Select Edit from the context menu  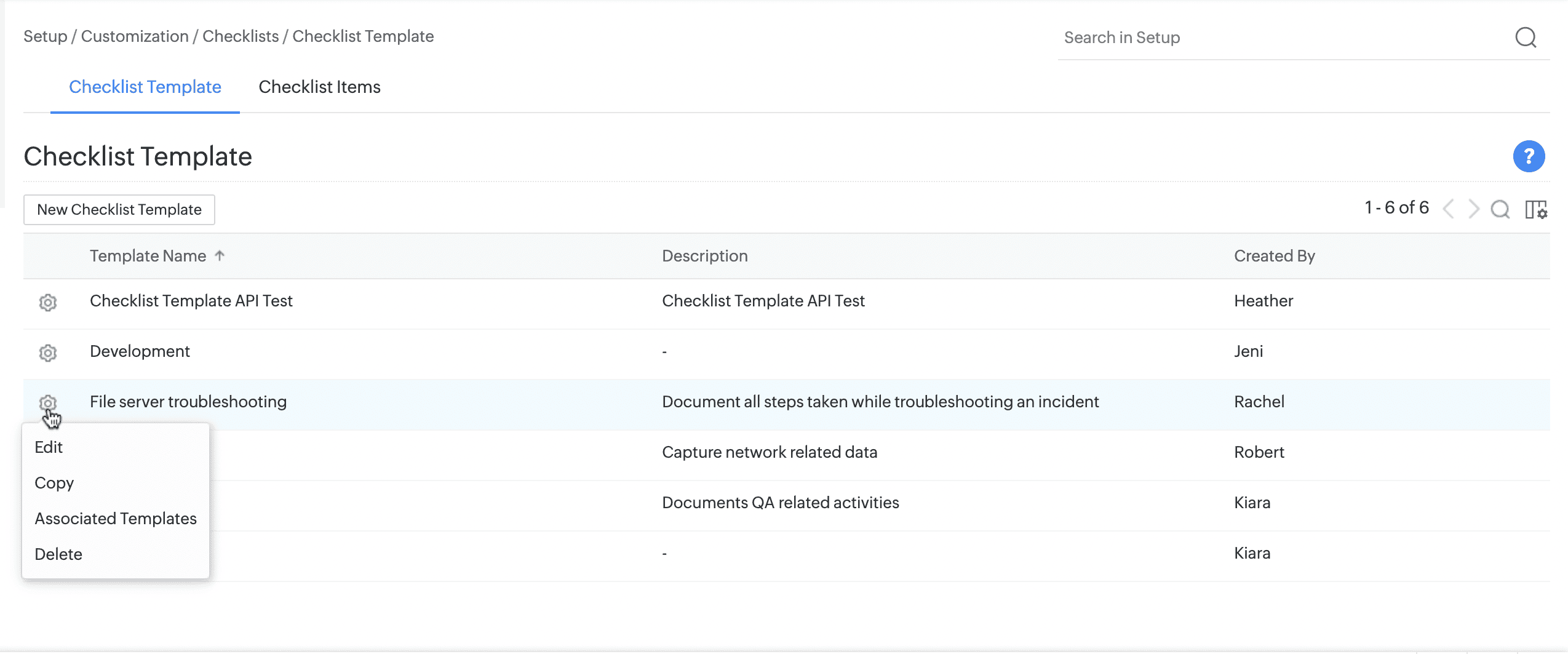coord(49,447)
